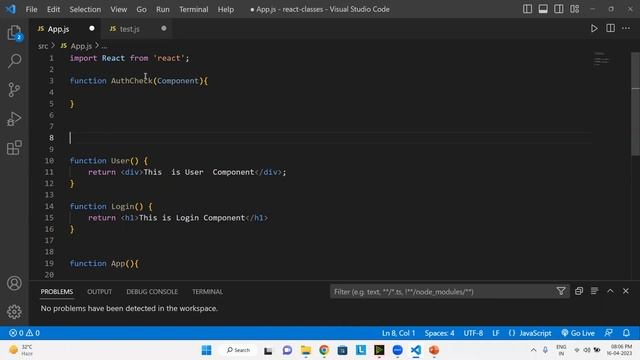
Task: Show hidden system tray icons chevron
Action: (533, 350)
